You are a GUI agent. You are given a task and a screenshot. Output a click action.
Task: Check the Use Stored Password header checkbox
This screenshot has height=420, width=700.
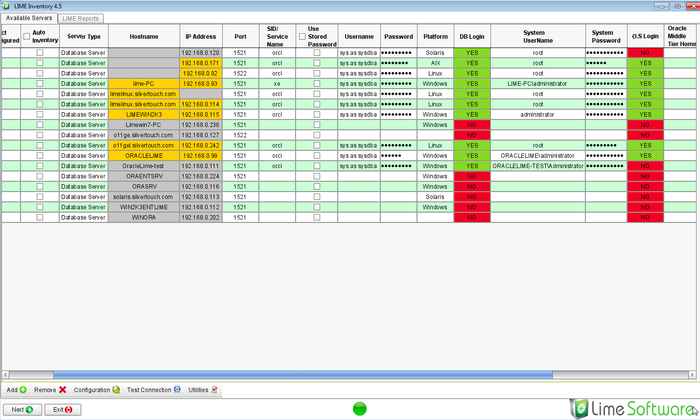click(x=303, y=36)
